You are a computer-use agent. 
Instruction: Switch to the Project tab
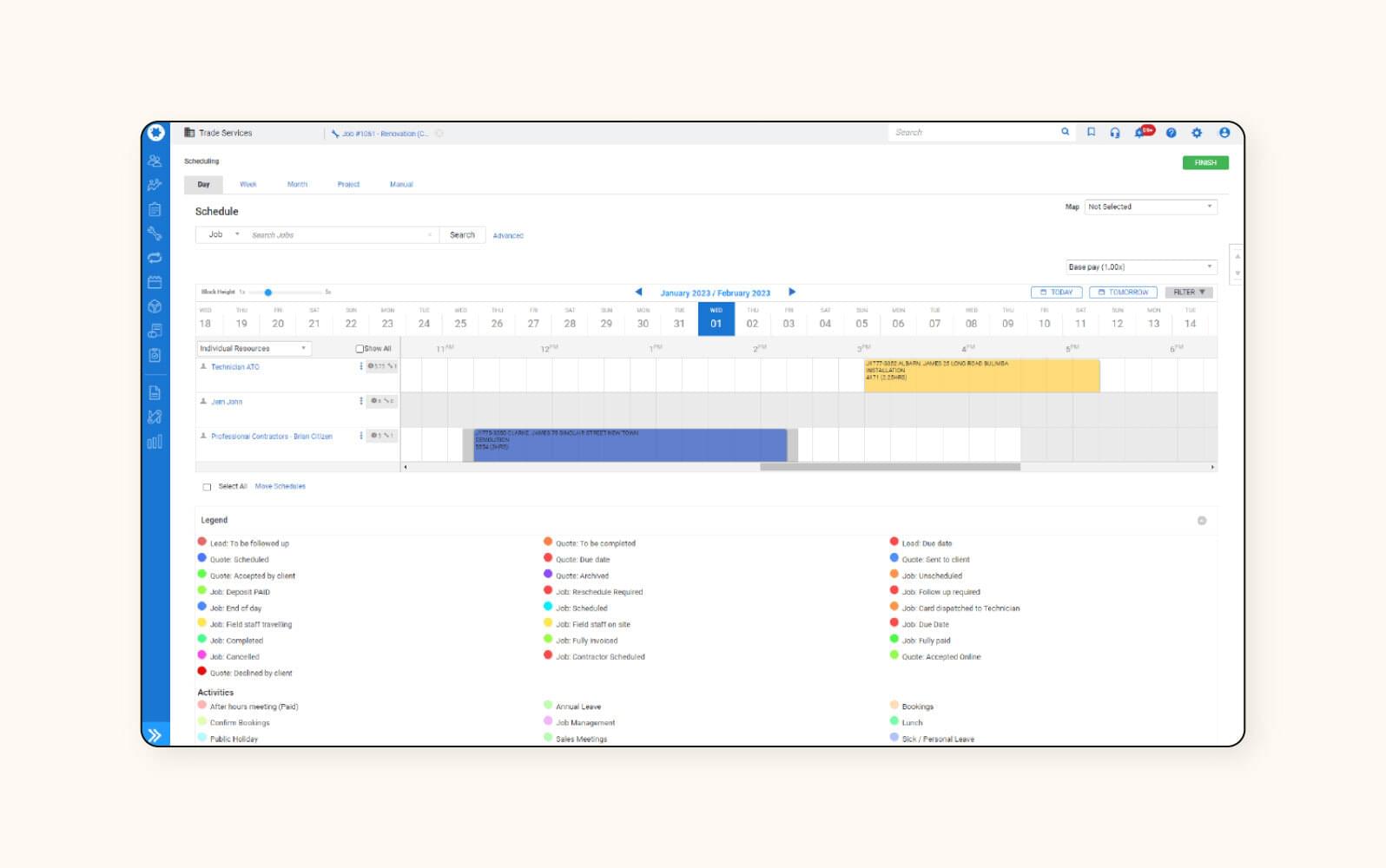(x=348, y=184)
